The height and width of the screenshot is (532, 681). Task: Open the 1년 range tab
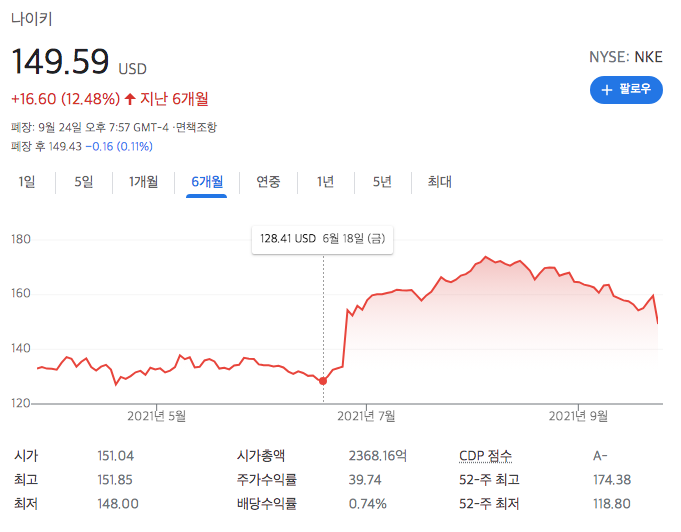coord(325,182)
